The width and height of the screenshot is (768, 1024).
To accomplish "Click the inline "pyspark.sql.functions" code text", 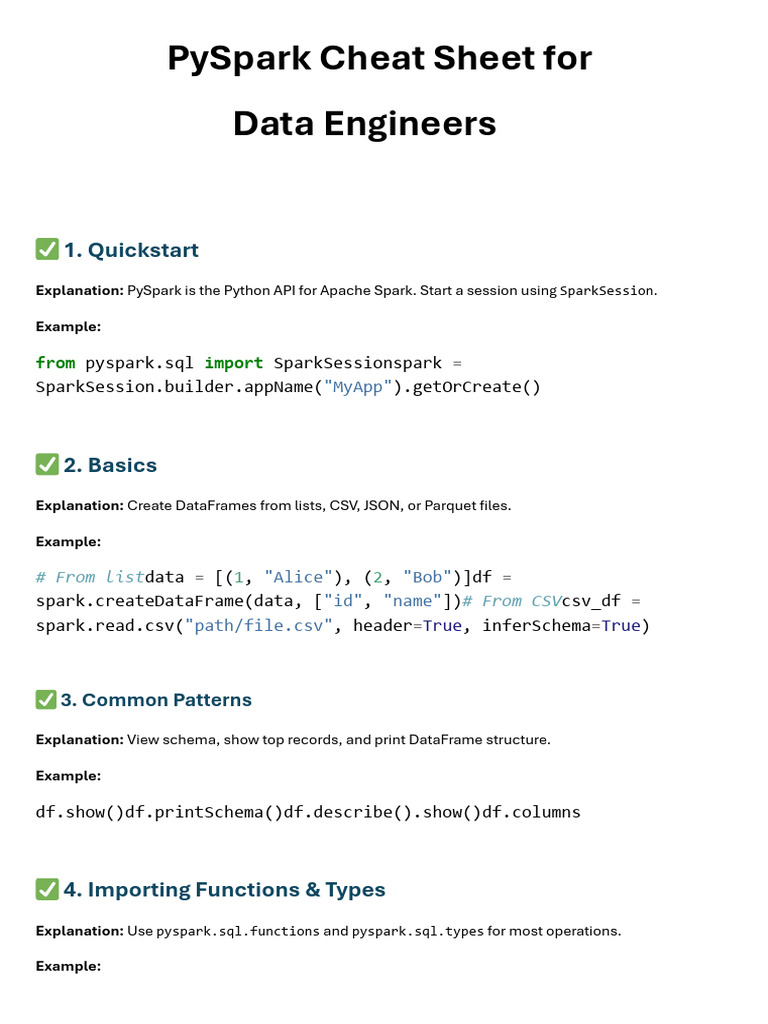I will pyautogui.click(x=238, y=931).
